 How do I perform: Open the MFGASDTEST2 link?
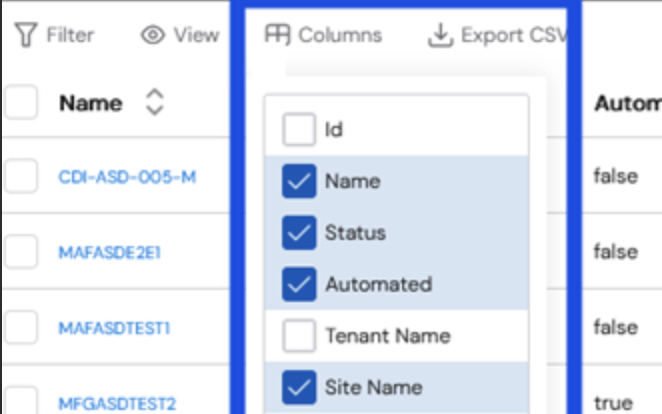117,404
